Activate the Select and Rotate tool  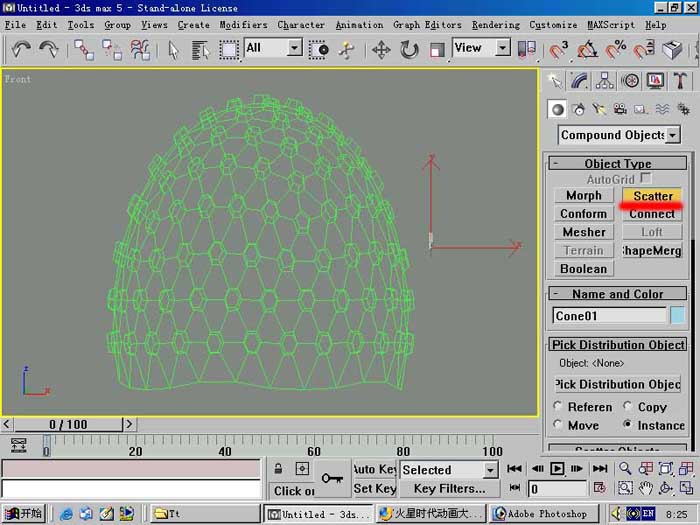coord(409,50)
